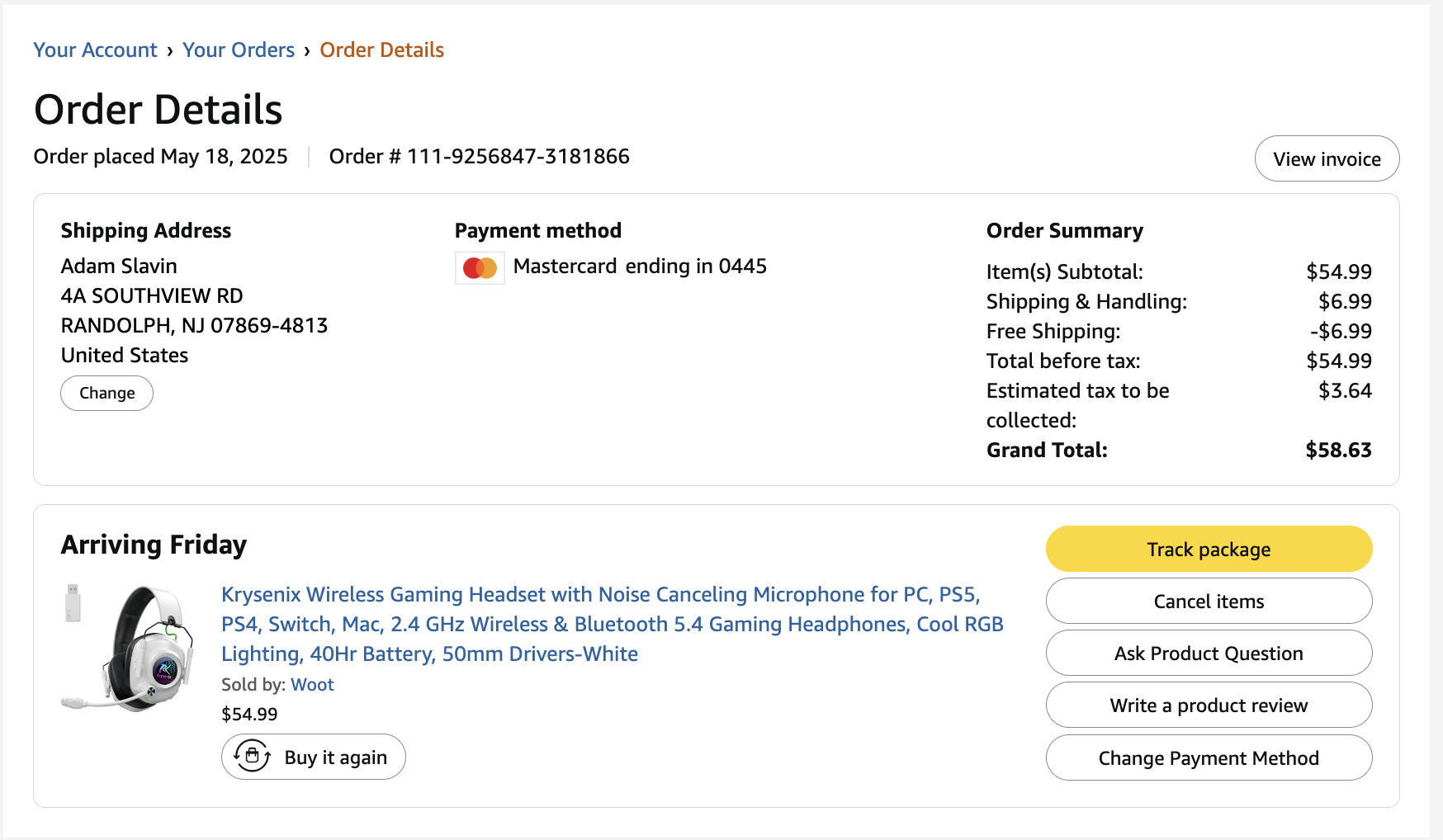The height and width of the screenshot is (840, 1443).
Task: Open View invoice
Action: point(1327,158)
